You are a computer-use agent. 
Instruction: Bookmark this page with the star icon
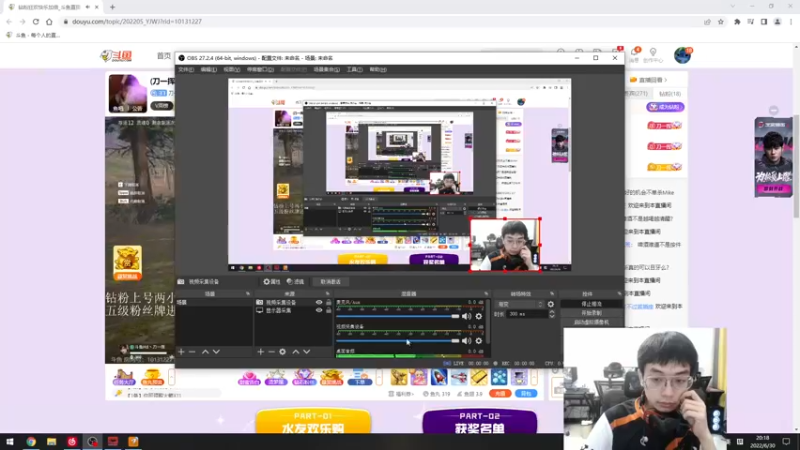point(721,21)
